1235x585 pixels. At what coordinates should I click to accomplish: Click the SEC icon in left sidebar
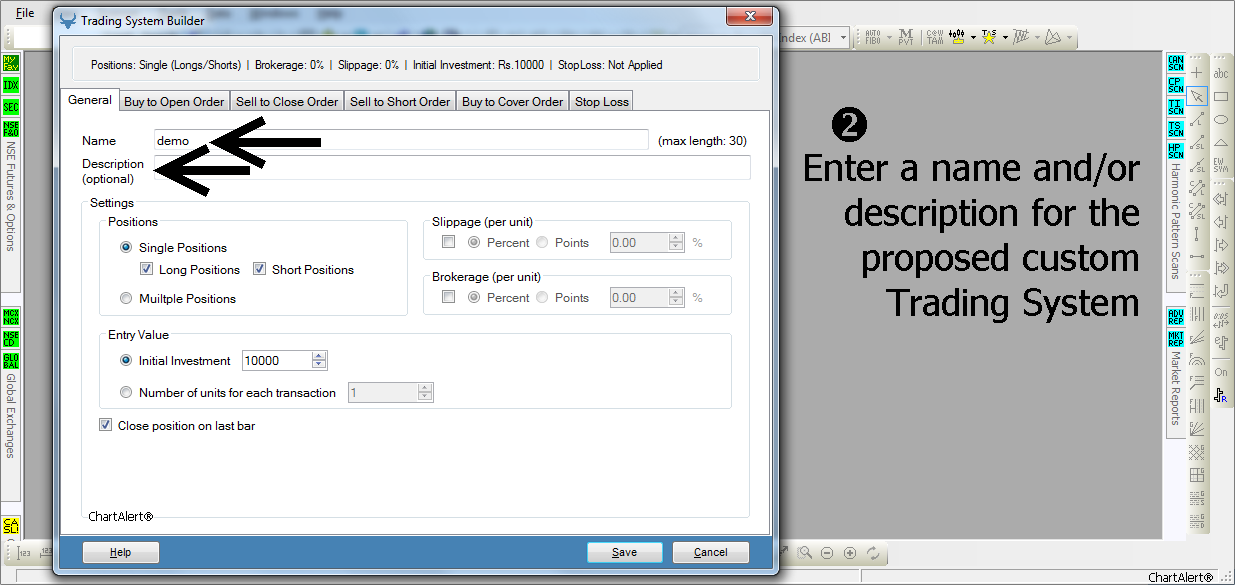[11, 107]
